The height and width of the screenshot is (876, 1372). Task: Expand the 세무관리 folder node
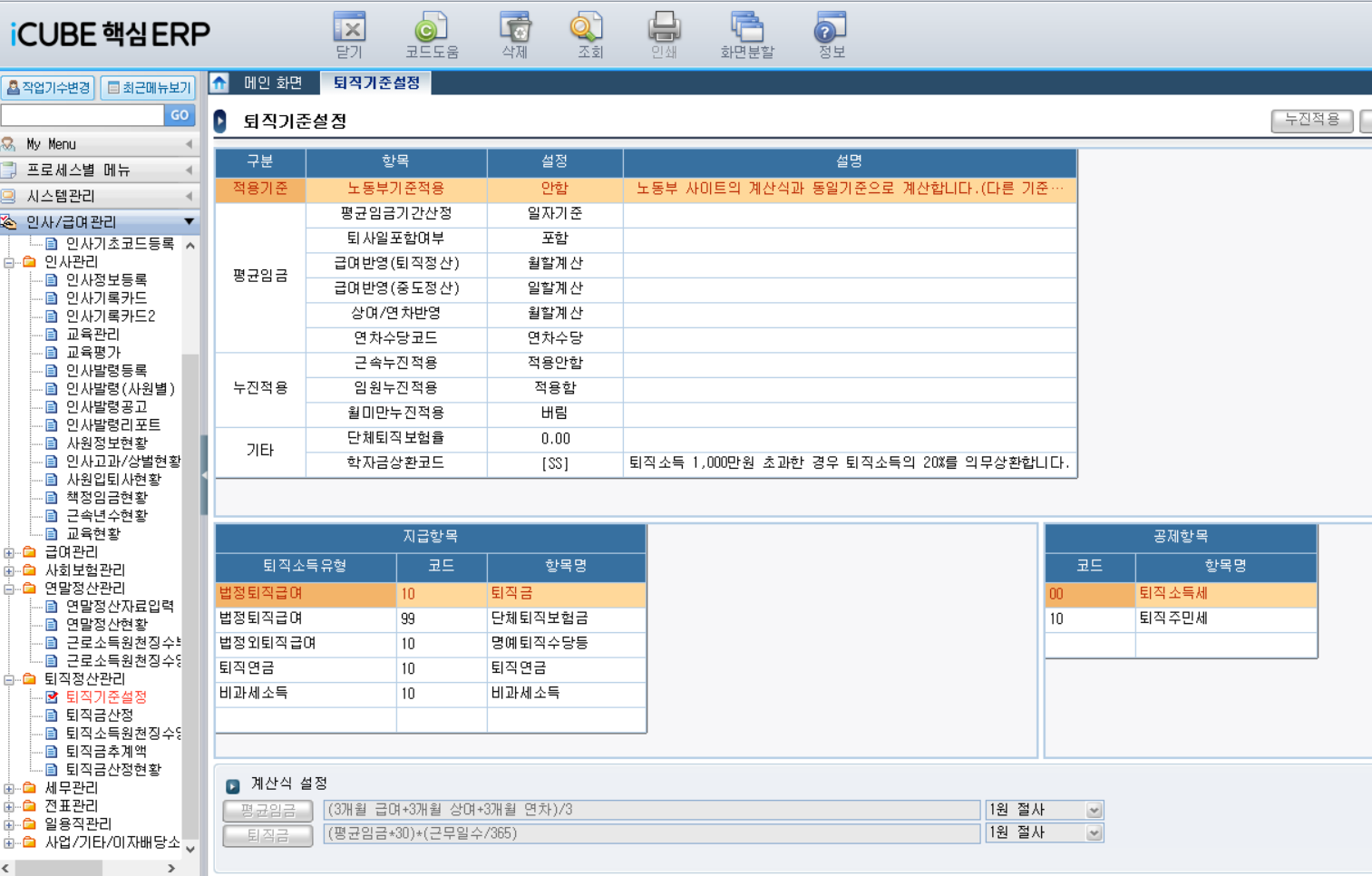[x=9, y=787]
